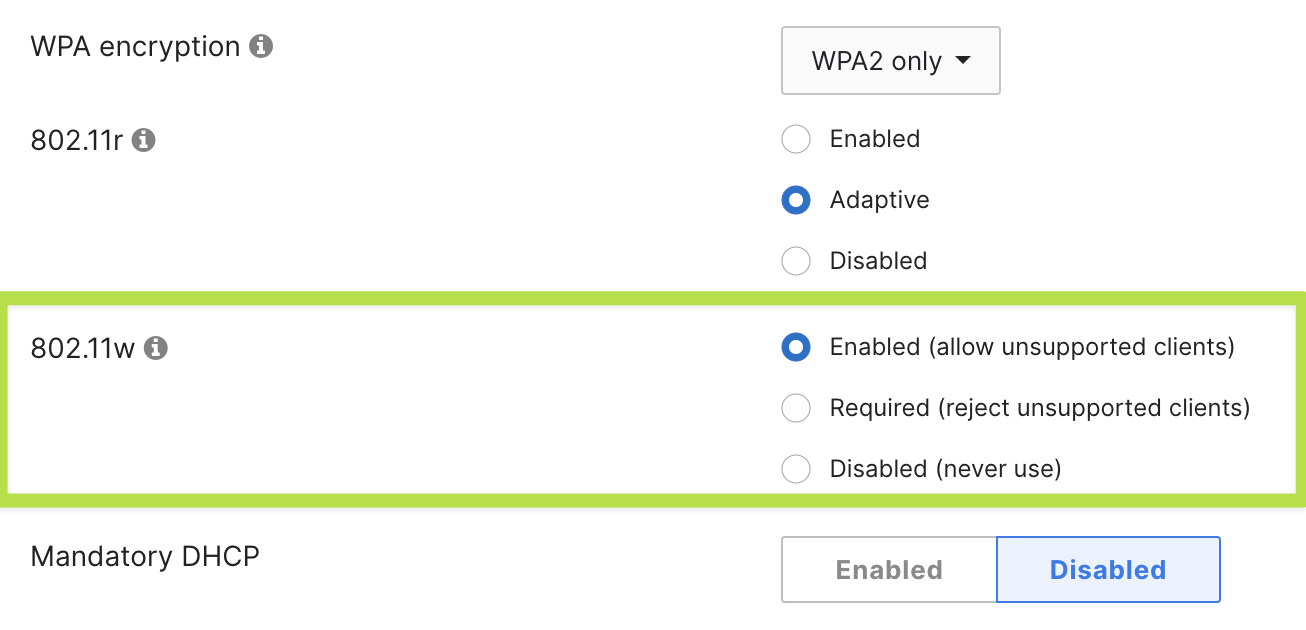Choose Disabled (never use) radio button
Image resolution: width=1306 pixels, height=630 pixels.
pyautogui.click(x=796, y=469)
